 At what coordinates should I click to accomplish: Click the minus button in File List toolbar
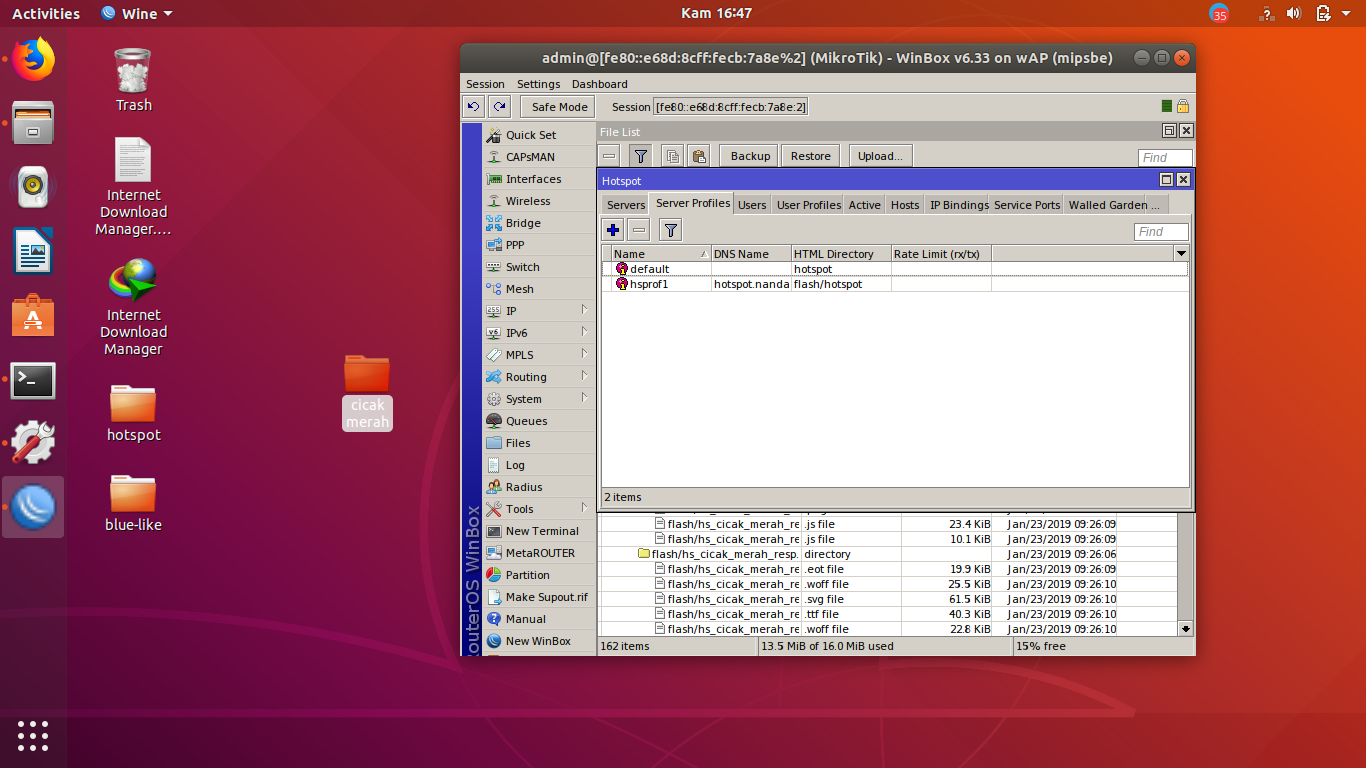pos(609,156)
